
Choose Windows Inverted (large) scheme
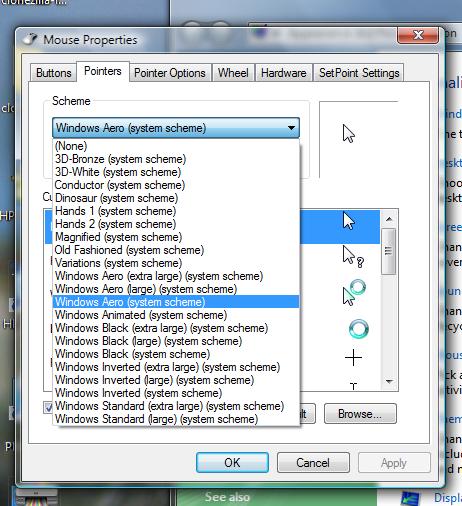pyautogui.click(x=176, y=380)
